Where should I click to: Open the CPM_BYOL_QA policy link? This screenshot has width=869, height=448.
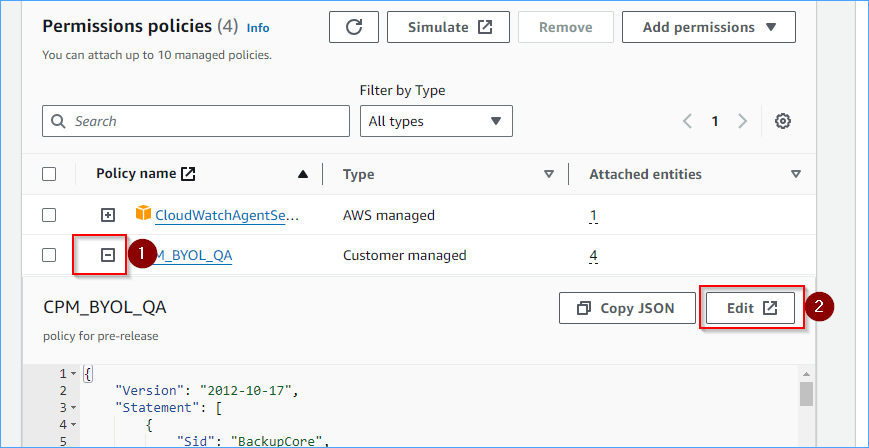192,256
